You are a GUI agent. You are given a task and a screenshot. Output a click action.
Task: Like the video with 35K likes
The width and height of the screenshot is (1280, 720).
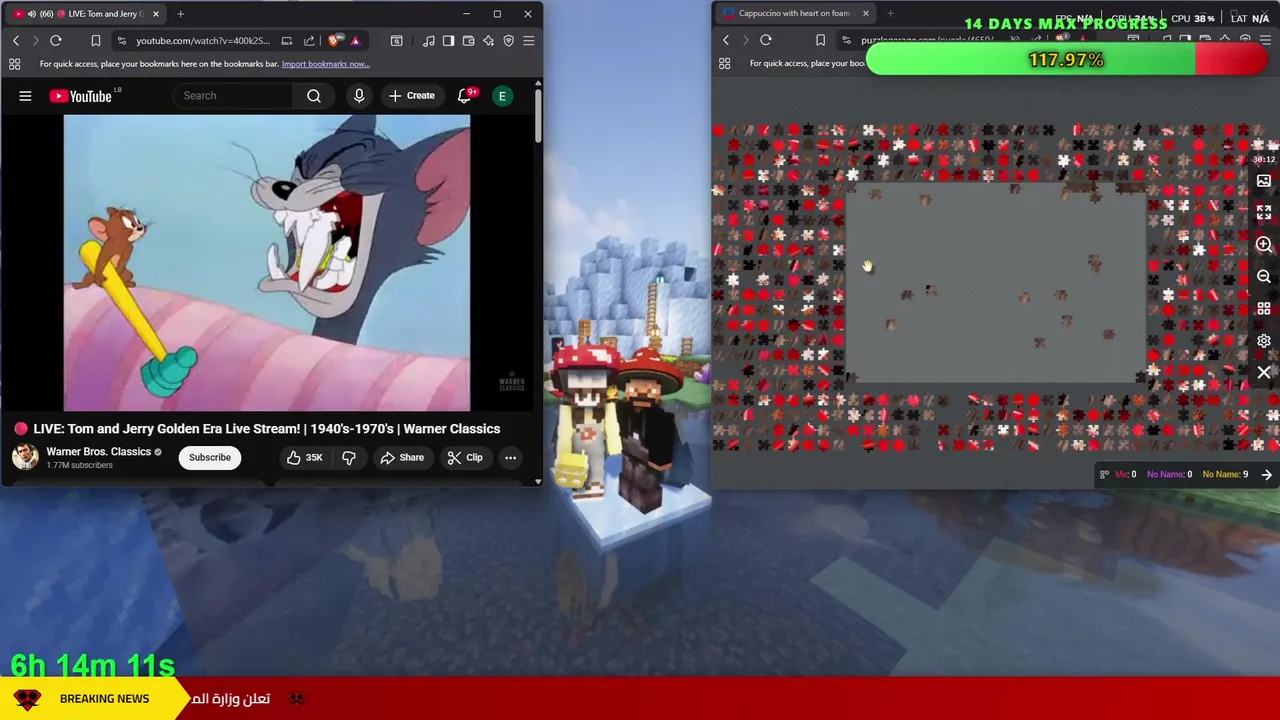coord(304,458)
